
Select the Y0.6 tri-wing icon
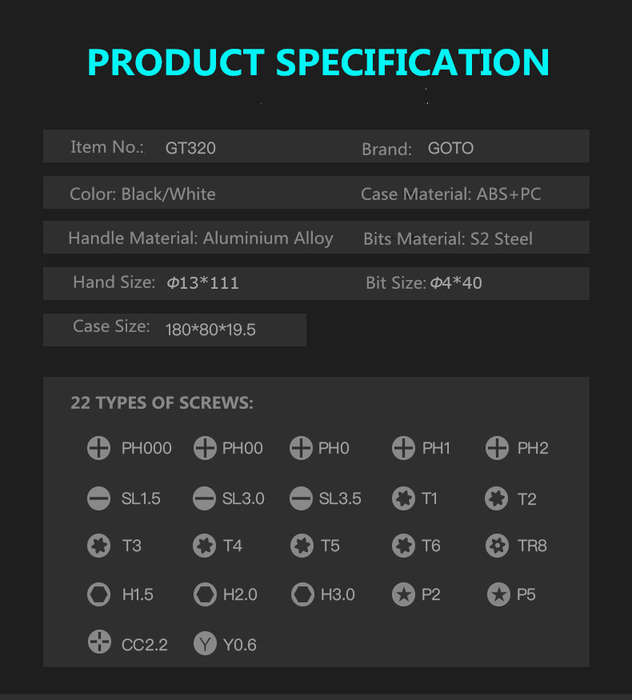205,643
